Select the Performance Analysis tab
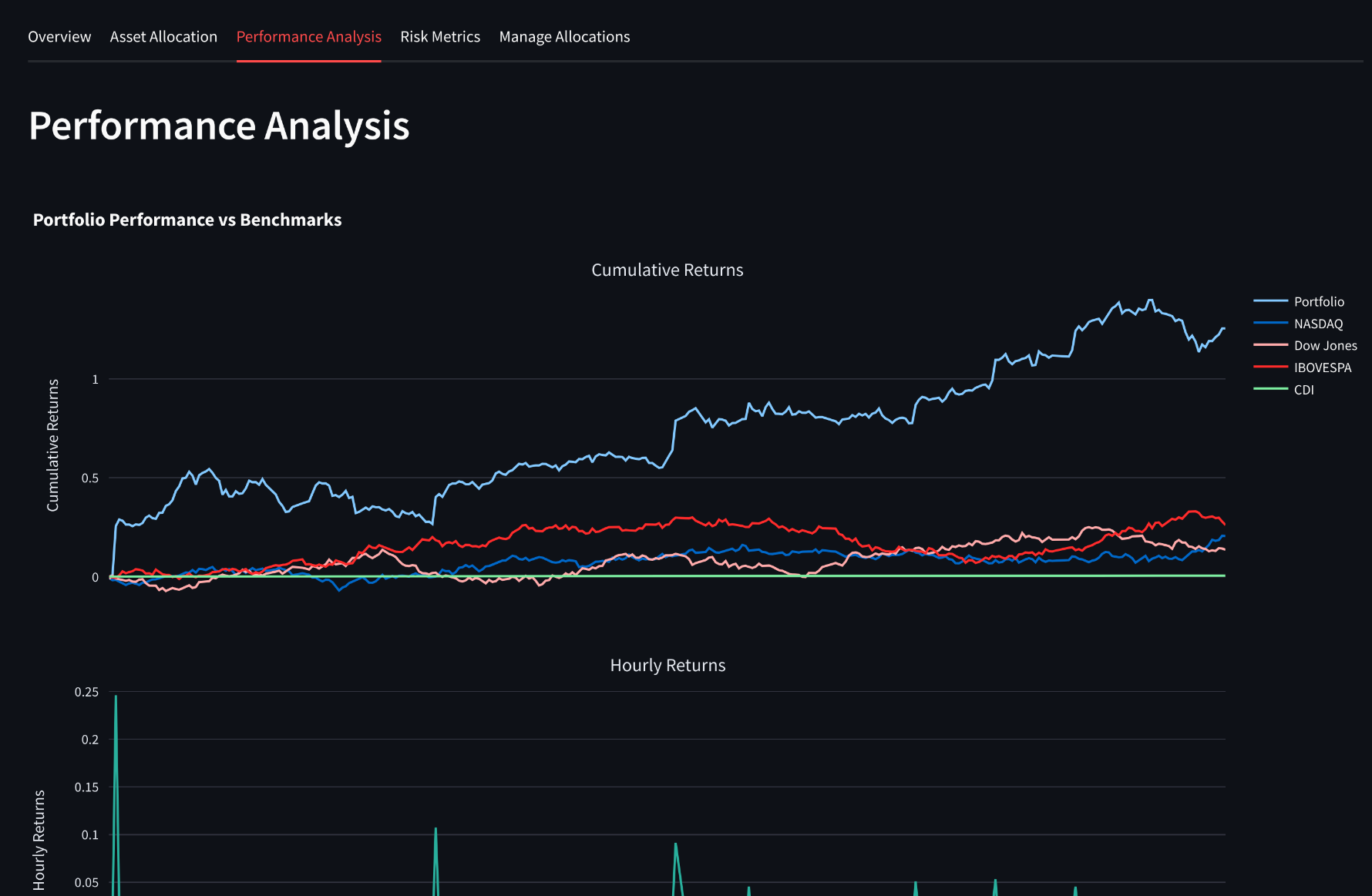Viewport: 1372px width, 896px height. [x=308, y=37]
